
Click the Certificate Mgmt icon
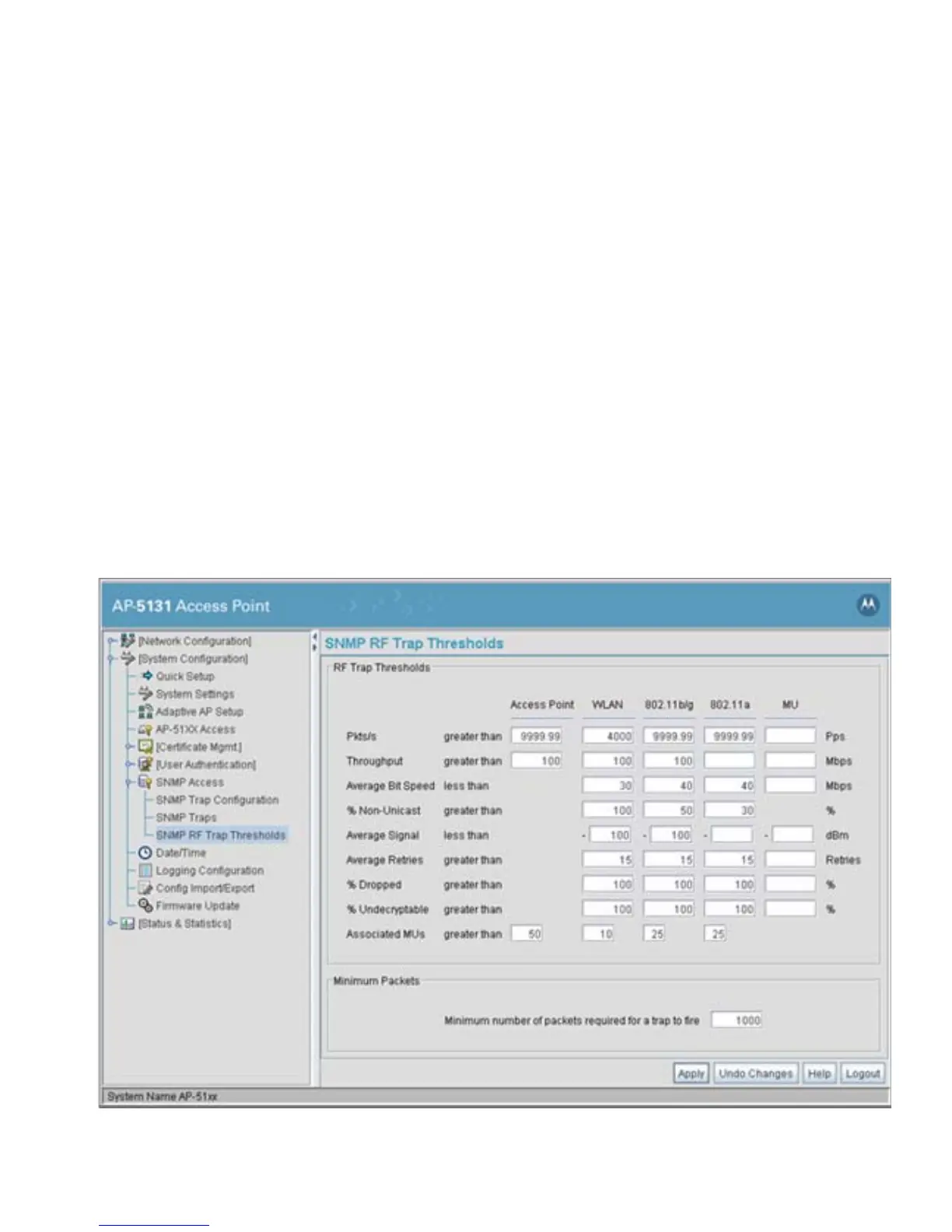(145, 747)
